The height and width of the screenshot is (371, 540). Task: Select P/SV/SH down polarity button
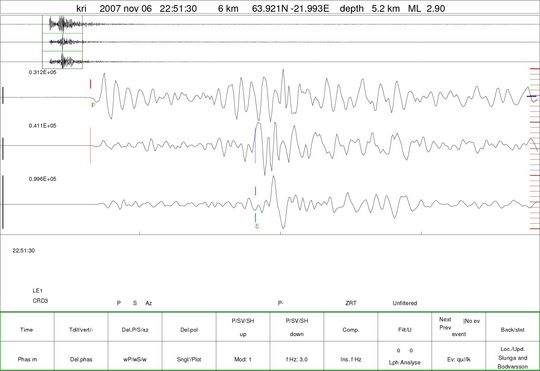click(x=297, y=327)
